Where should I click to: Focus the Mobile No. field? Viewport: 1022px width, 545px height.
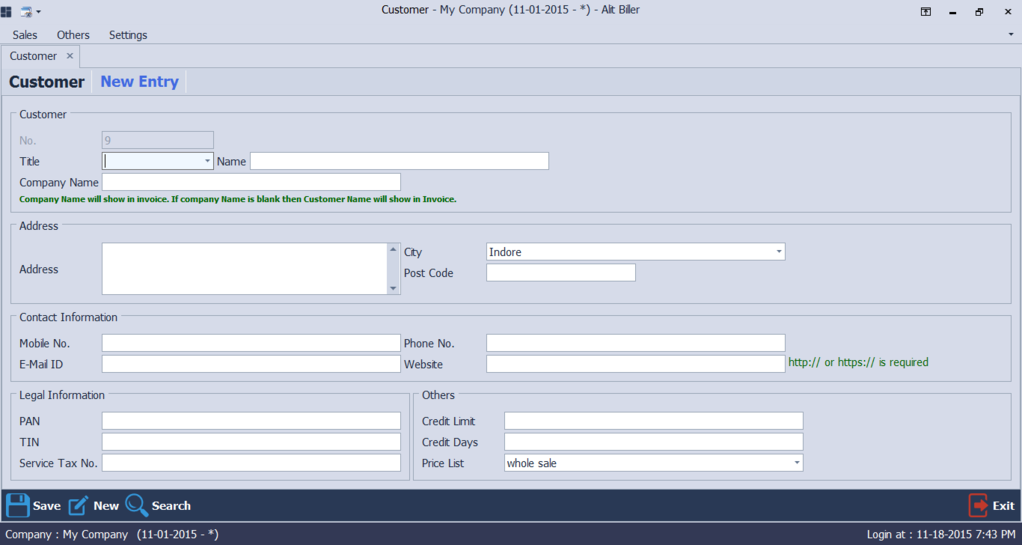pyautogui.click(x=251, y=343)
